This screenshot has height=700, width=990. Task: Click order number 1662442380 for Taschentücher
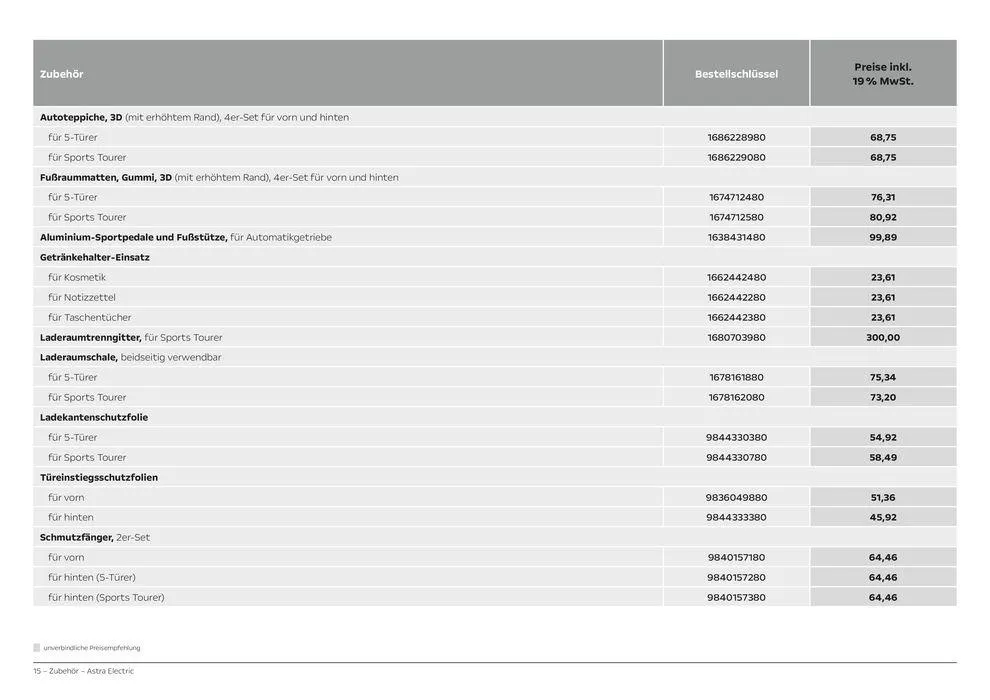(x=736, y=317)
